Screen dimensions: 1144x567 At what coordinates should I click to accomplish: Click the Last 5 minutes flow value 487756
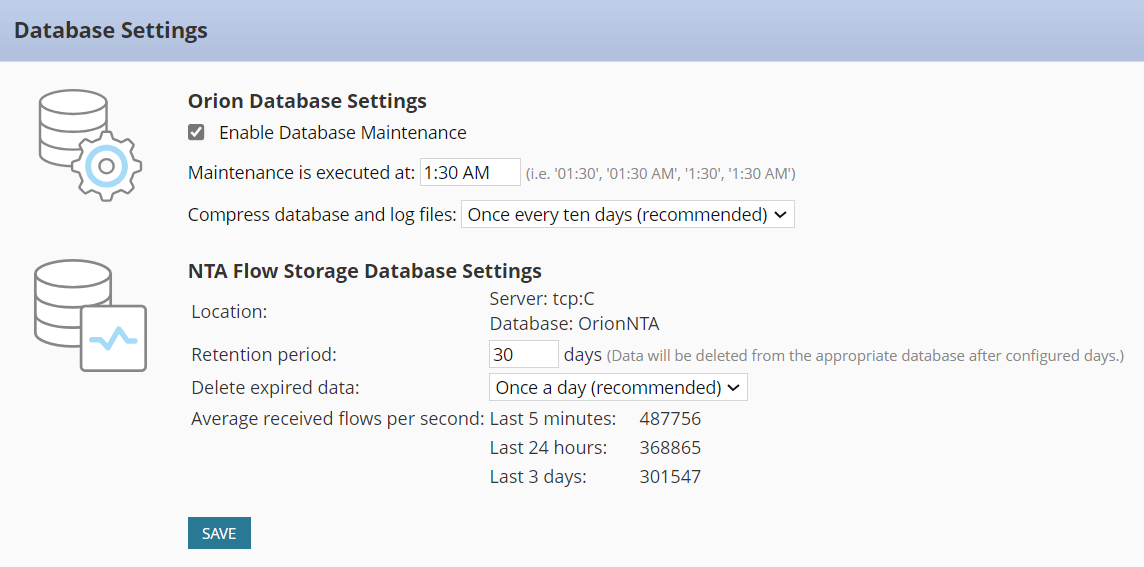pyautogui.click(x=670, y=418)
